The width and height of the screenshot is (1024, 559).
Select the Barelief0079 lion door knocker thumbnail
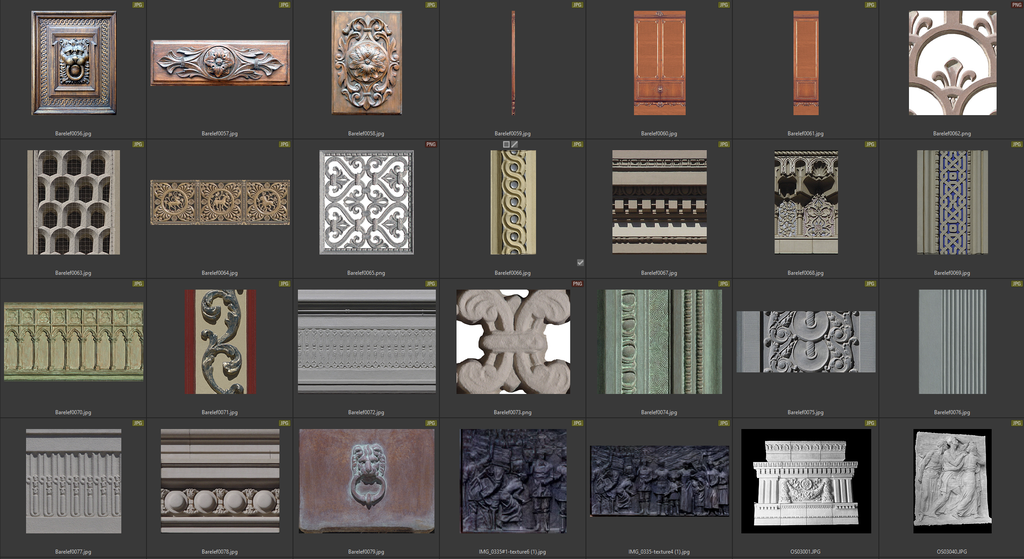click(366, 480)
